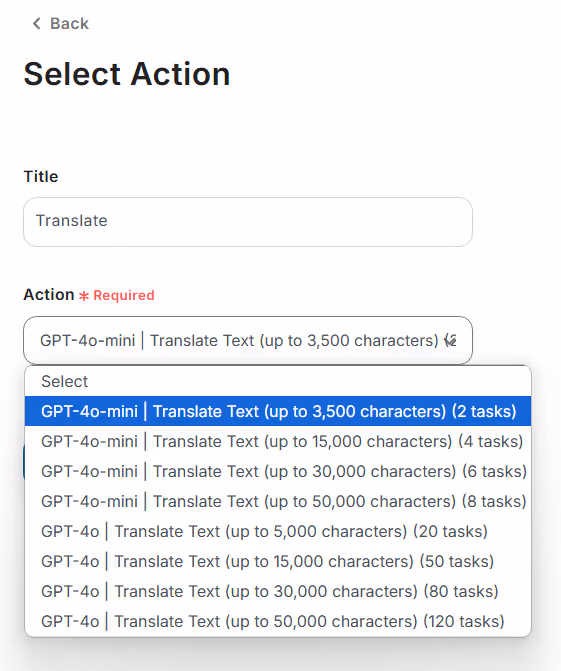The width and height of the screenshot is (561, 671).
Task: Go back via the Back link
Action: [61, 24]
